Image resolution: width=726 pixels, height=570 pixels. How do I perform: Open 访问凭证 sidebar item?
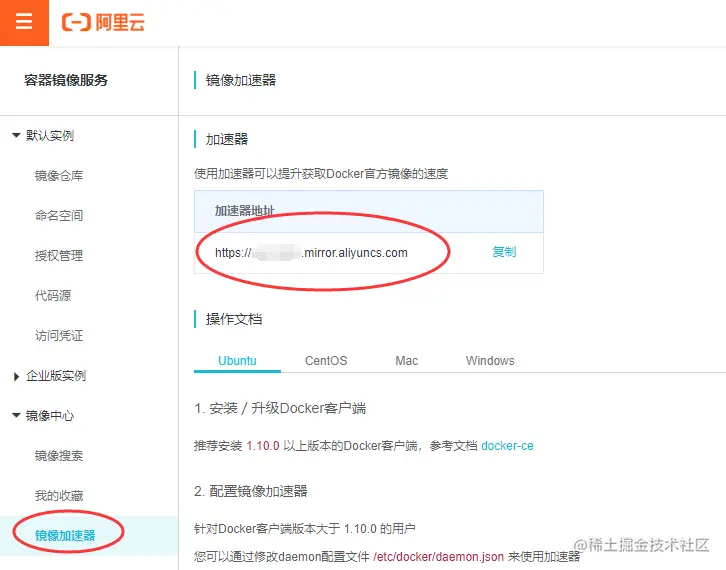point(59,335)
